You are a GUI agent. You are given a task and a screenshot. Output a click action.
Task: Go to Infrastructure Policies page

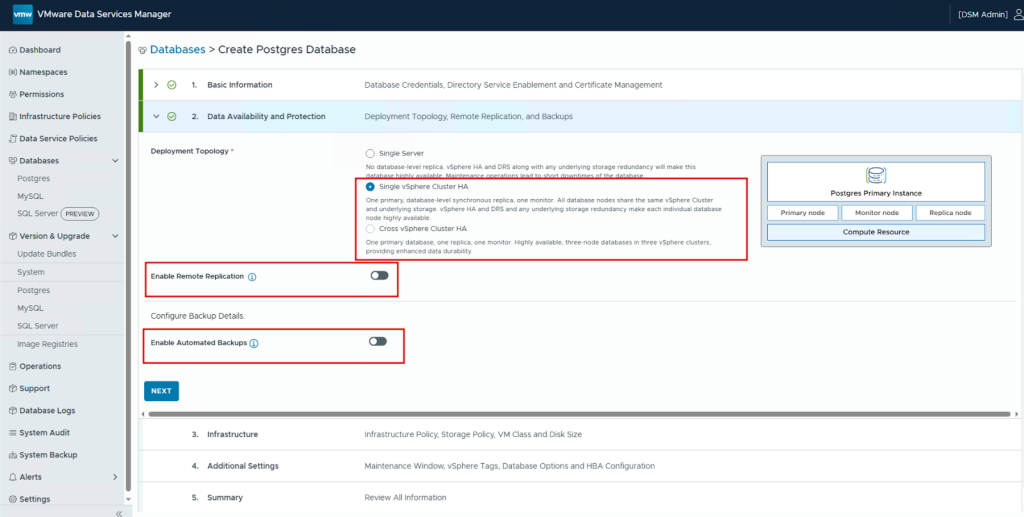(x=60, y=117)
